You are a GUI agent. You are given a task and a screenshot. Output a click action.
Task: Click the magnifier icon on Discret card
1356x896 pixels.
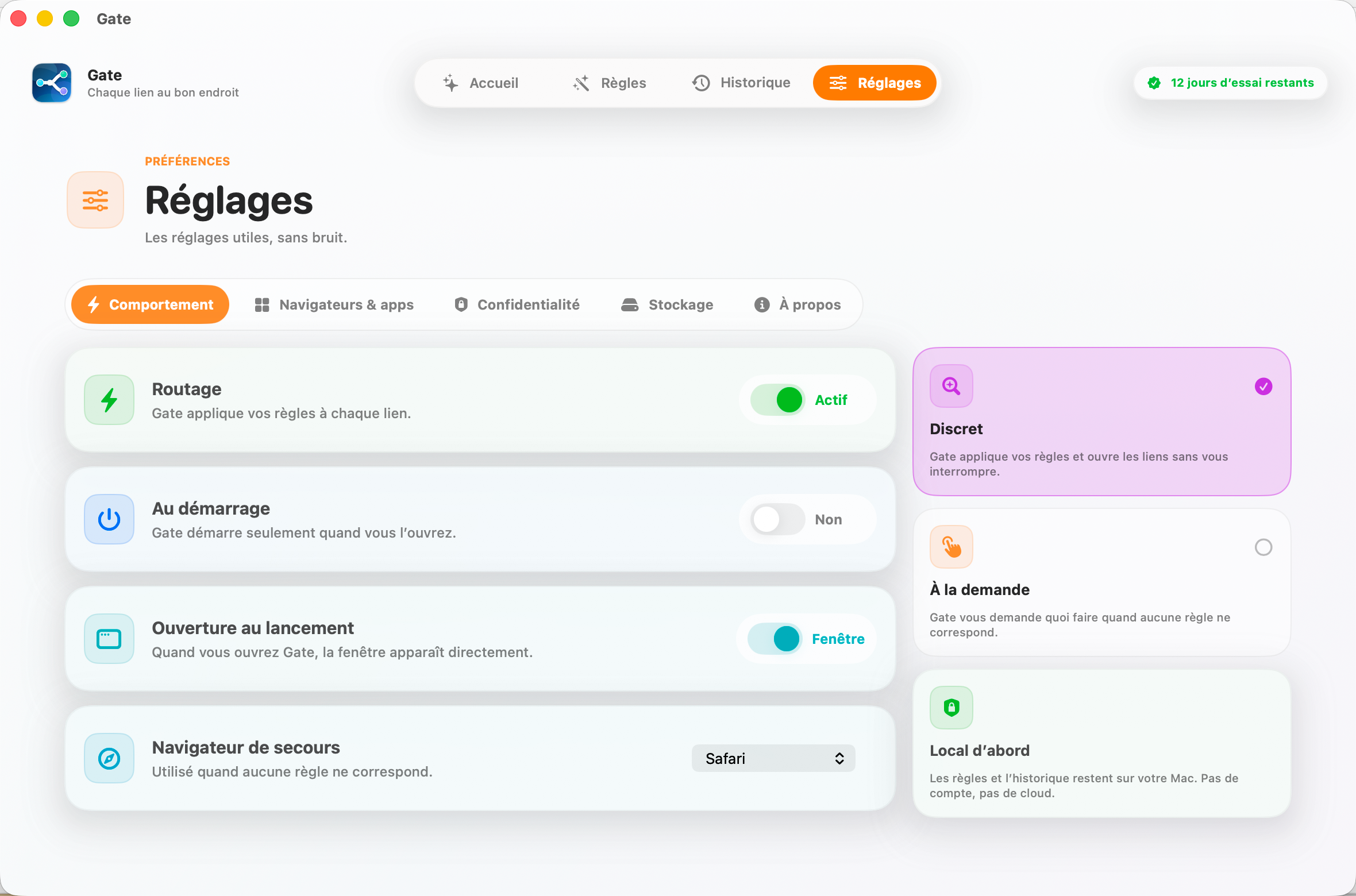tap(951, 386)
